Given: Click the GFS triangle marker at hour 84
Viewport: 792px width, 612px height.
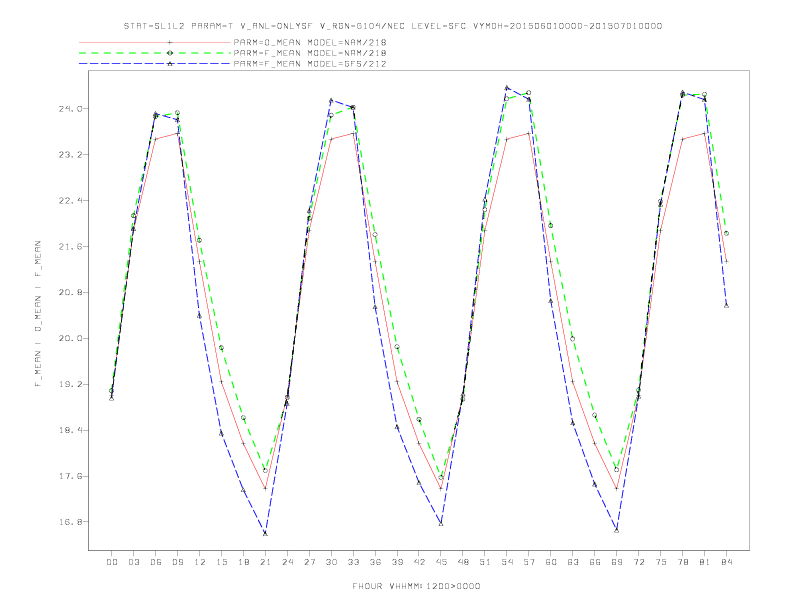Looking at the screenshot, I should point(726,305).
